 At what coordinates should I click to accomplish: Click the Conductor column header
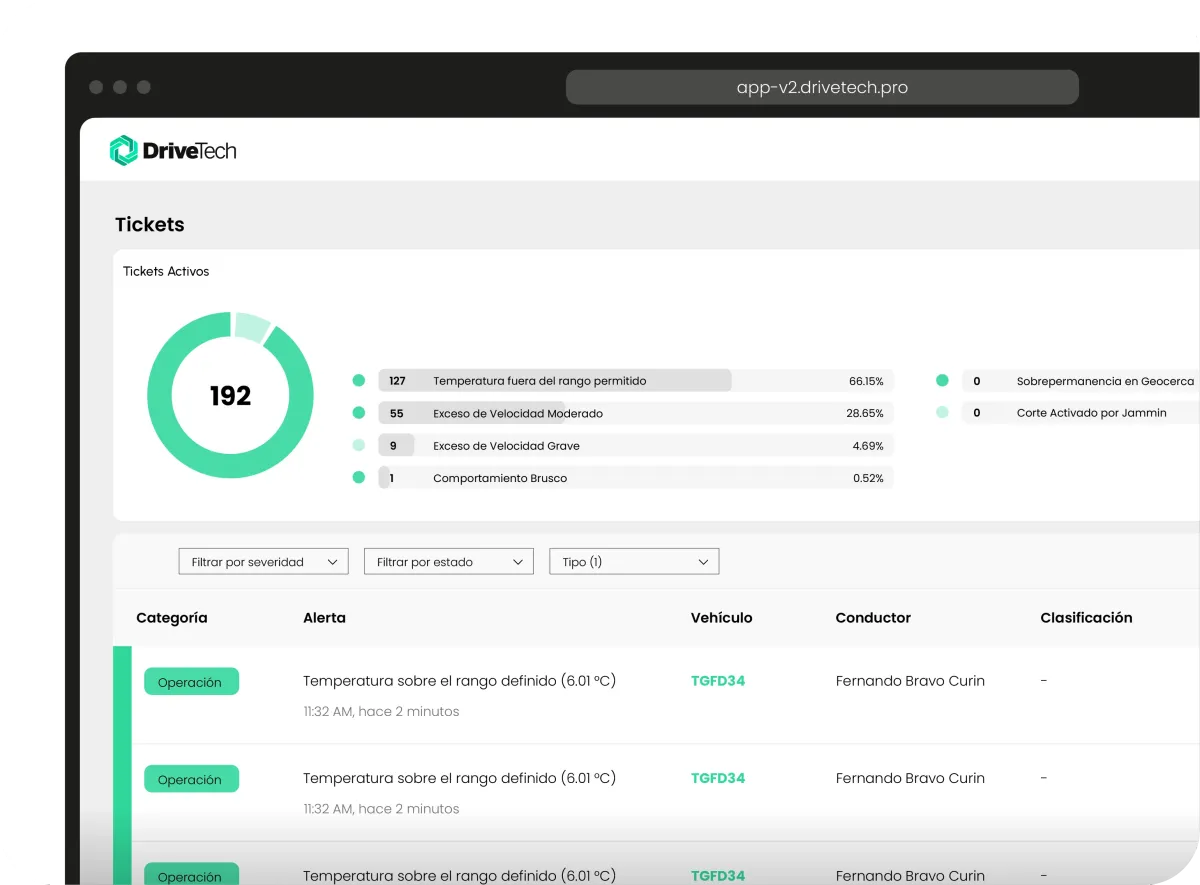coord(873,618)
